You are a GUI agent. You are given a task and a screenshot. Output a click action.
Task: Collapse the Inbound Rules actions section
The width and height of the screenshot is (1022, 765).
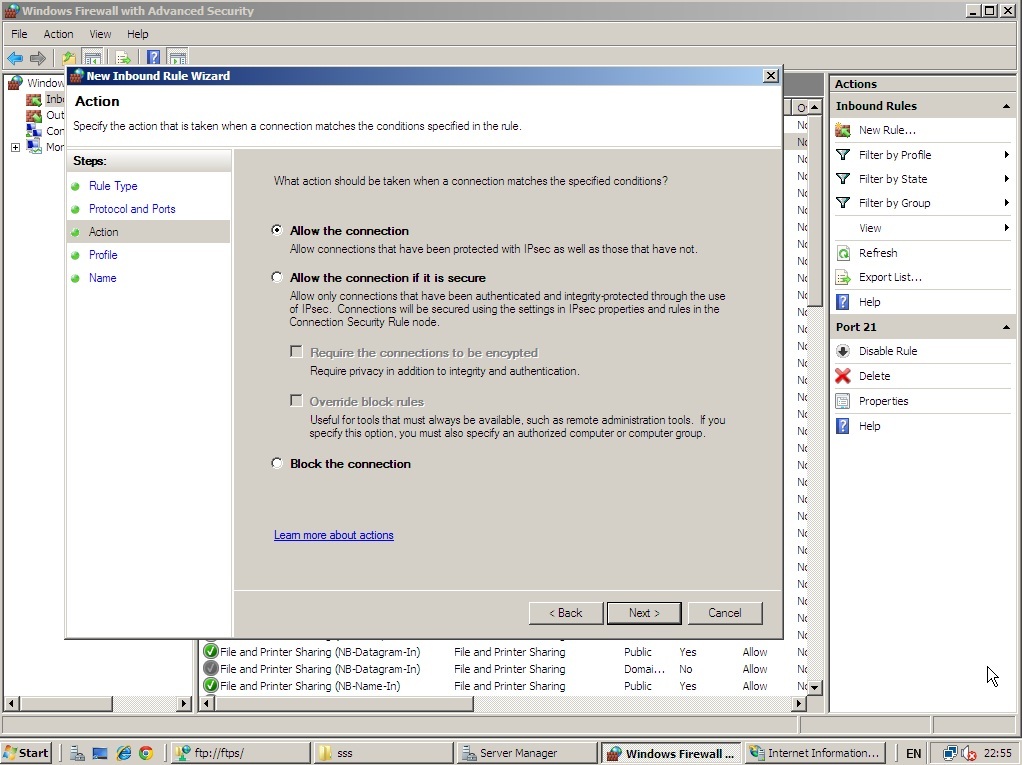tap(1006, 106)
